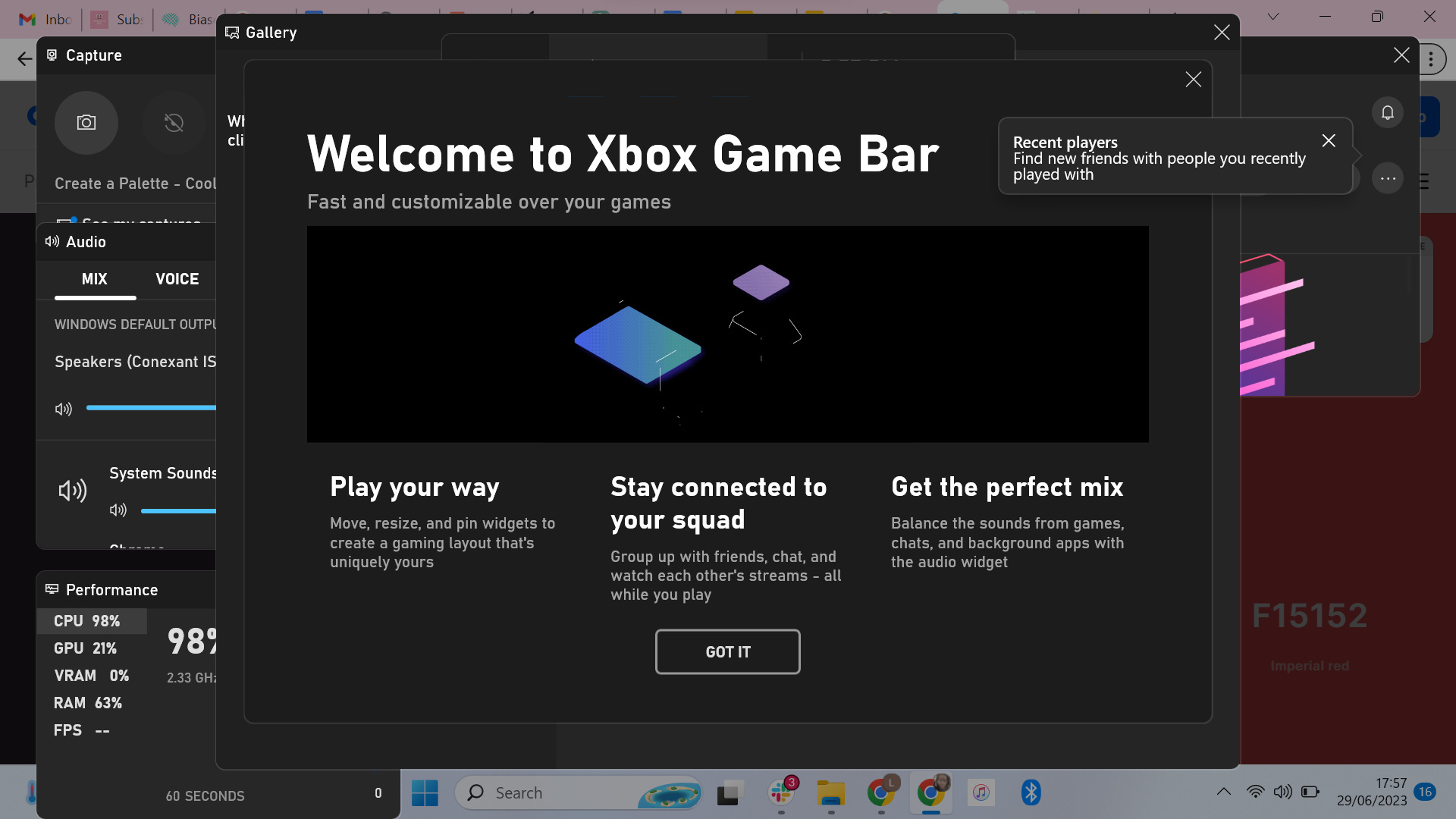This screenshot has height=819, width=1456.
Task: Go back using the browser back arrow
Action: click(x=24, y=59)
